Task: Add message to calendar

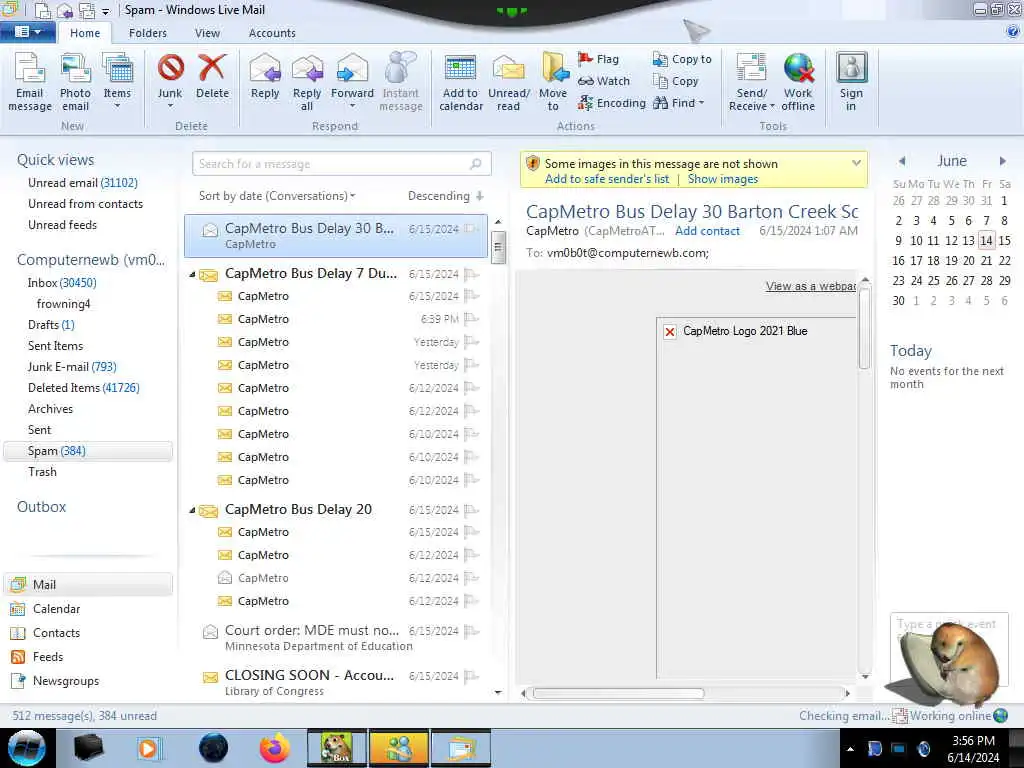Action: [x=460, y=82]
